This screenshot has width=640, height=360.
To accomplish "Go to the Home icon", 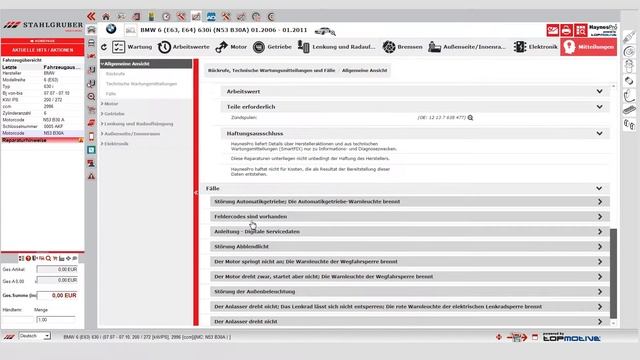I will click(x=106, y=17).
